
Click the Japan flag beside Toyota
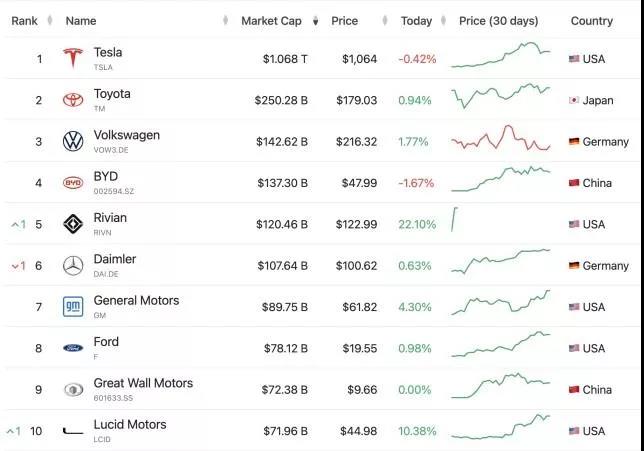[x=574, y=100]
